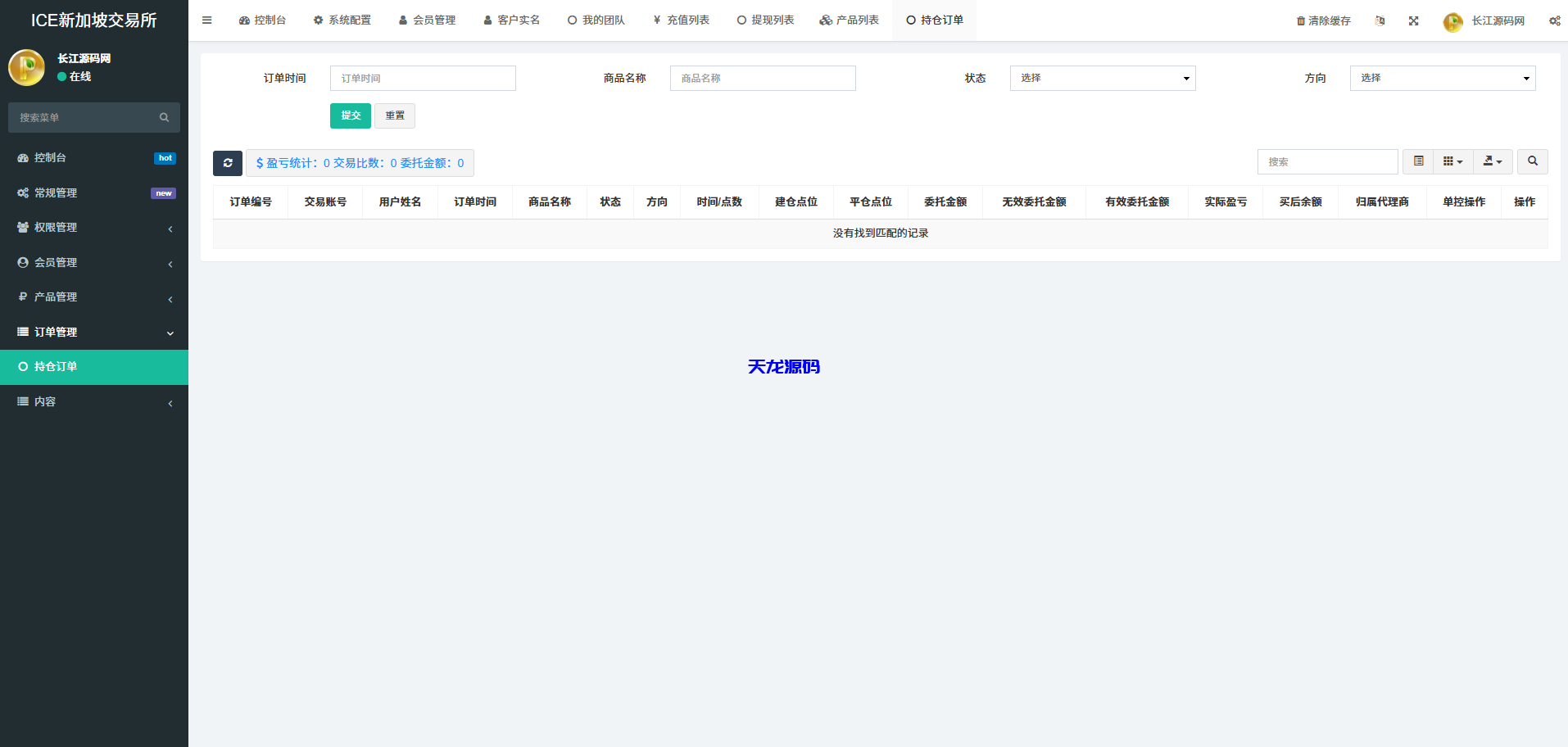Open the fullscreen toggle icon in top bar
Viewport: 1568px width, 747px height.
click(1413, 20)
